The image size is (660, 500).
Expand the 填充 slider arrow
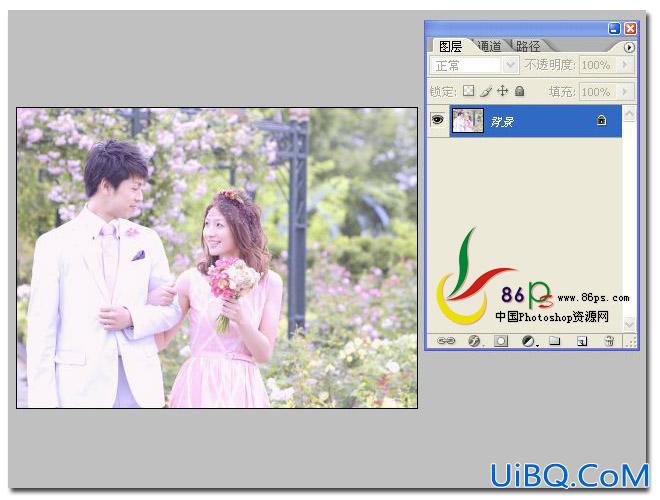tap(625, 91)
